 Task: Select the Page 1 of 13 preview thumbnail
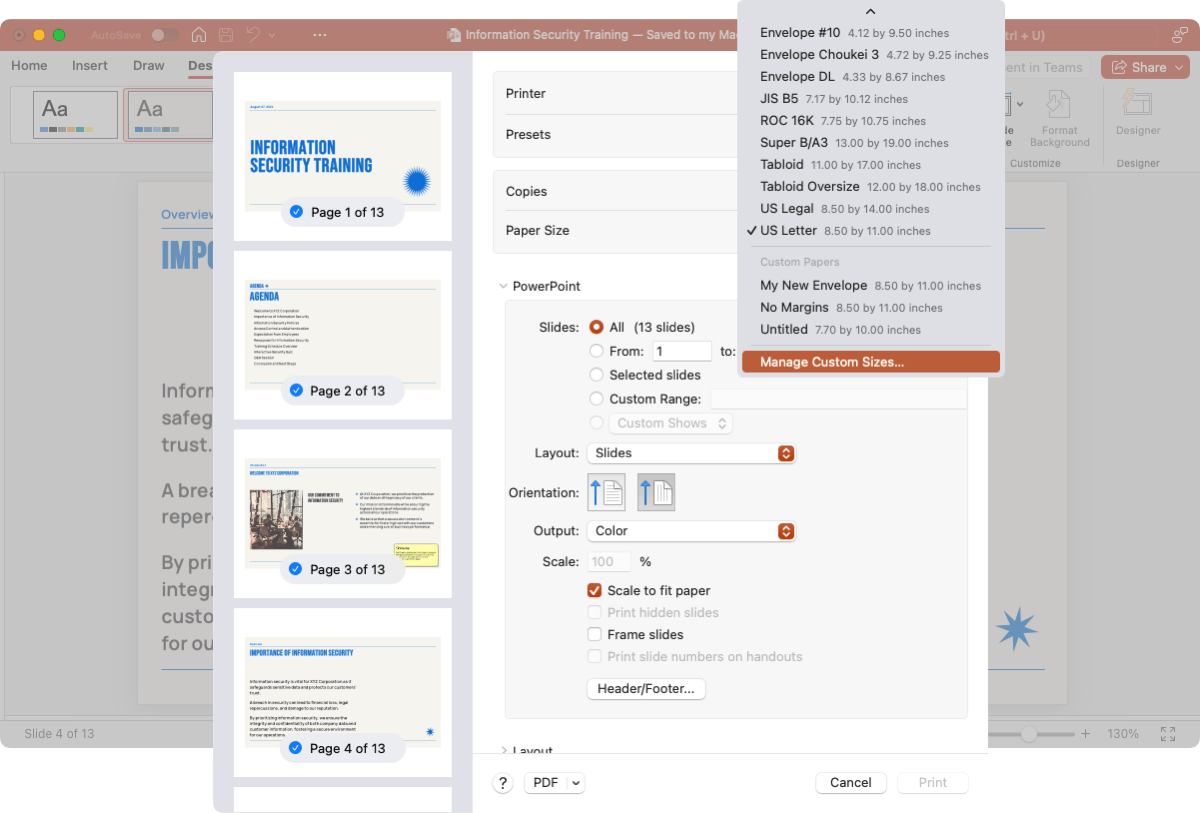pyautogui.click(x=343, y=156)
